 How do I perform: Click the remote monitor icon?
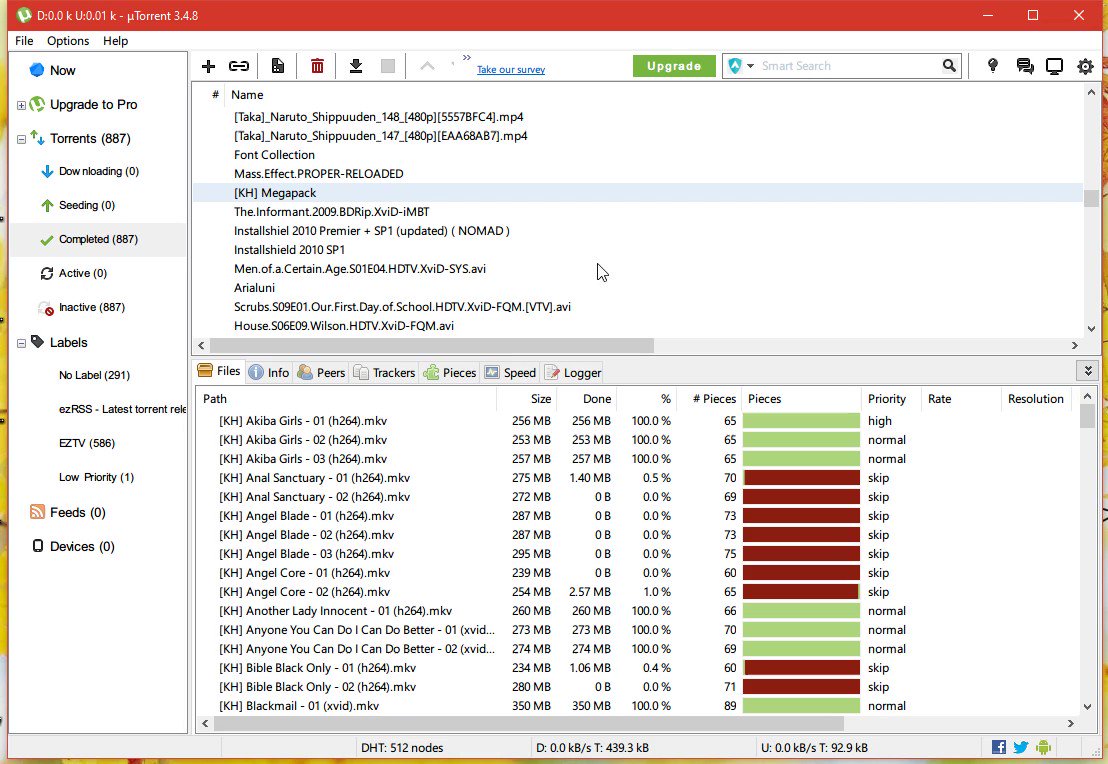(1054, 66)
